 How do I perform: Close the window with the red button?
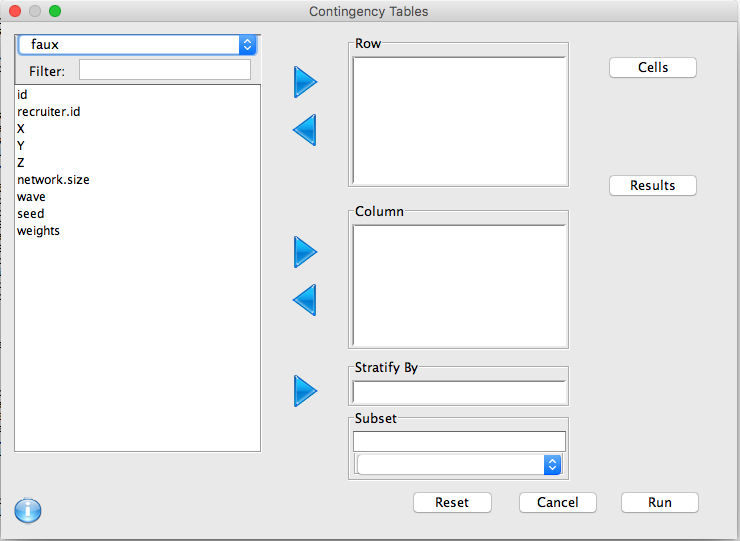15,11
